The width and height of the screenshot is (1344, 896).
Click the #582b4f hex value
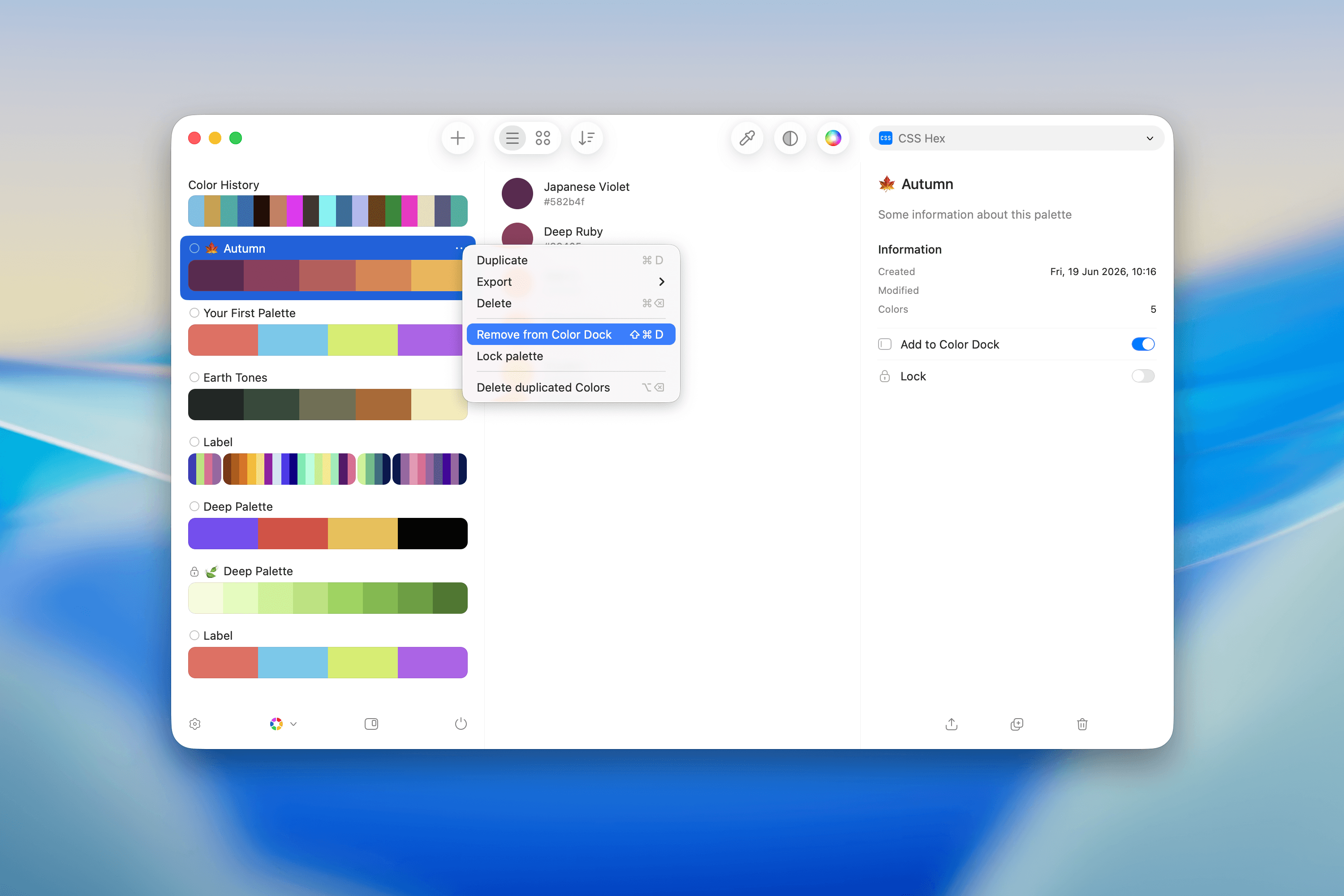click(x=564, y=202)
